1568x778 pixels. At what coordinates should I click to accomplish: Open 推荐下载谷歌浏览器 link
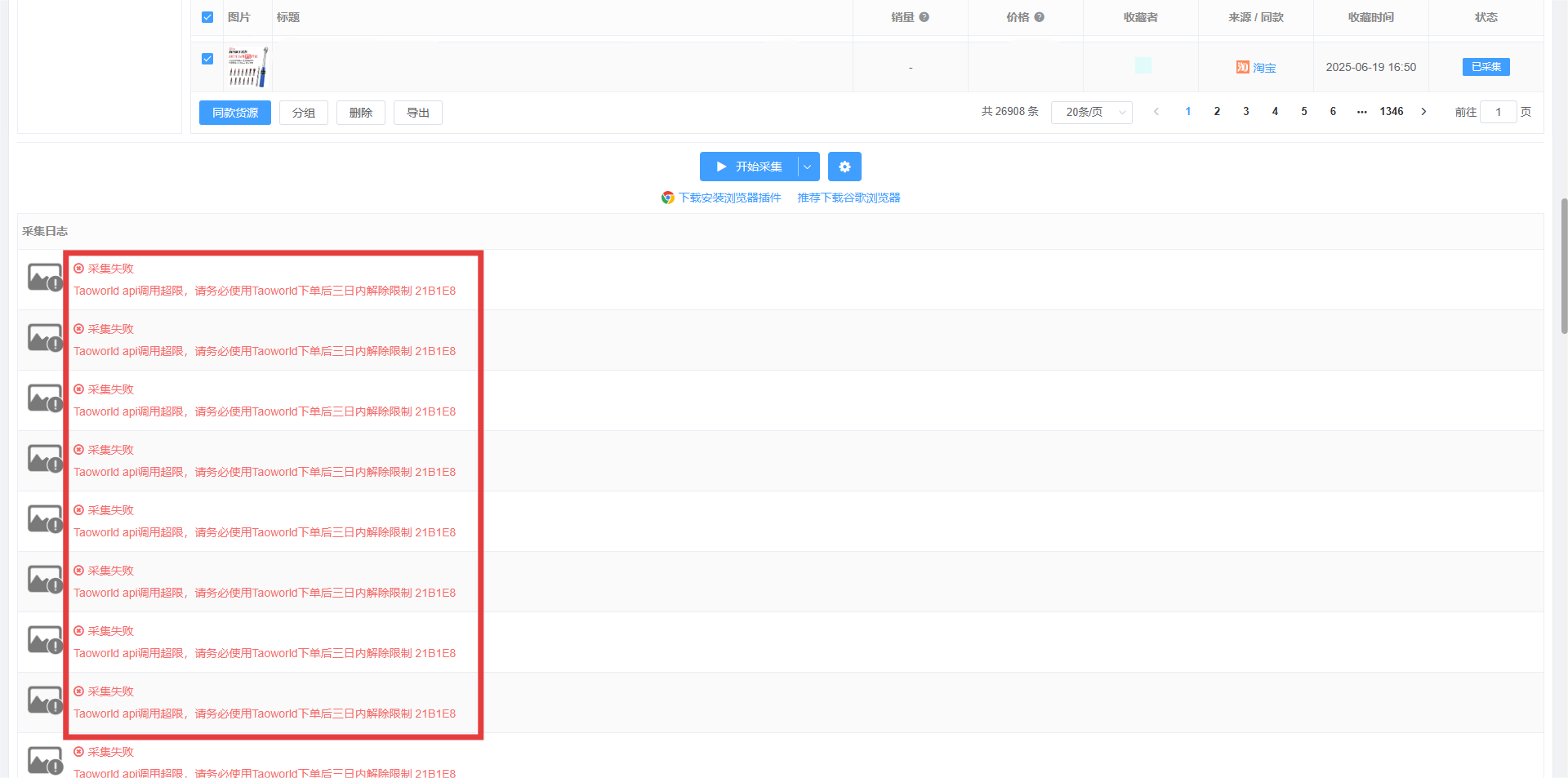(x=849, y=198)
